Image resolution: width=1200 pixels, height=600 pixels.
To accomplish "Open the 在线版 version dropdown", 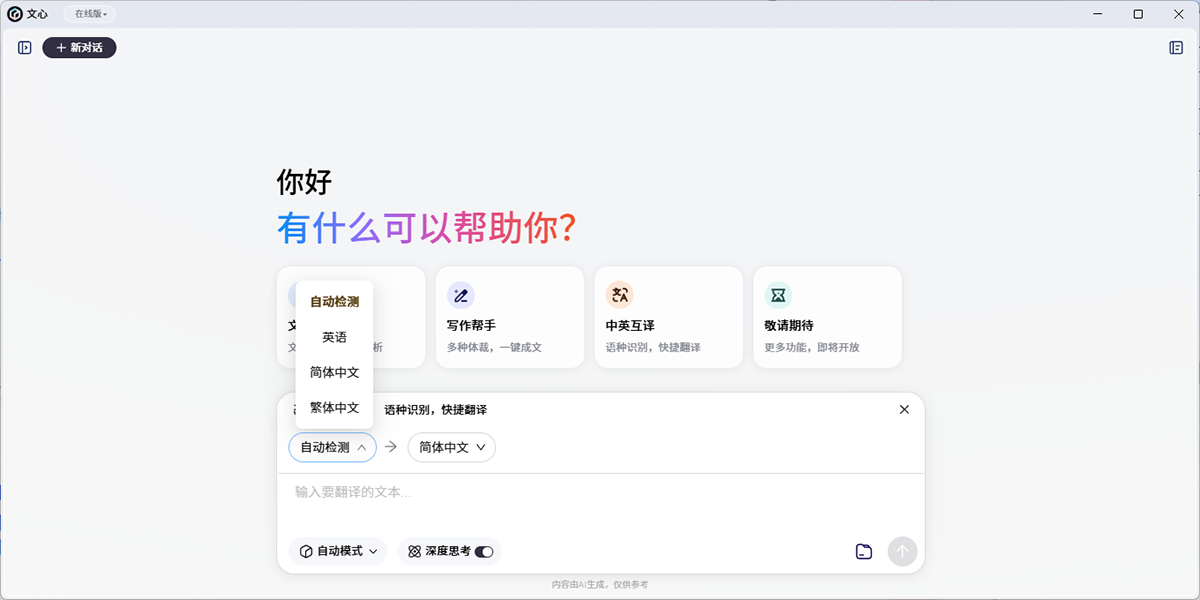I will [91, 14].
